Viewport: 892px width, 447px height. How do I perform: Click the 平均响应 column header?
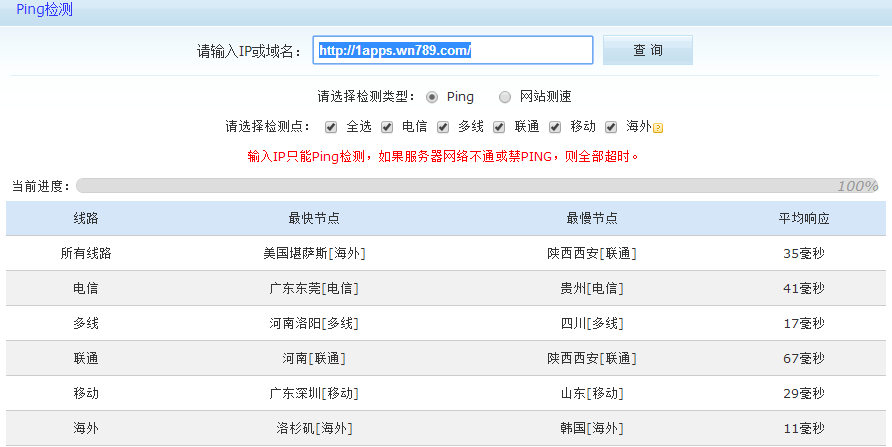click(804, 219)
